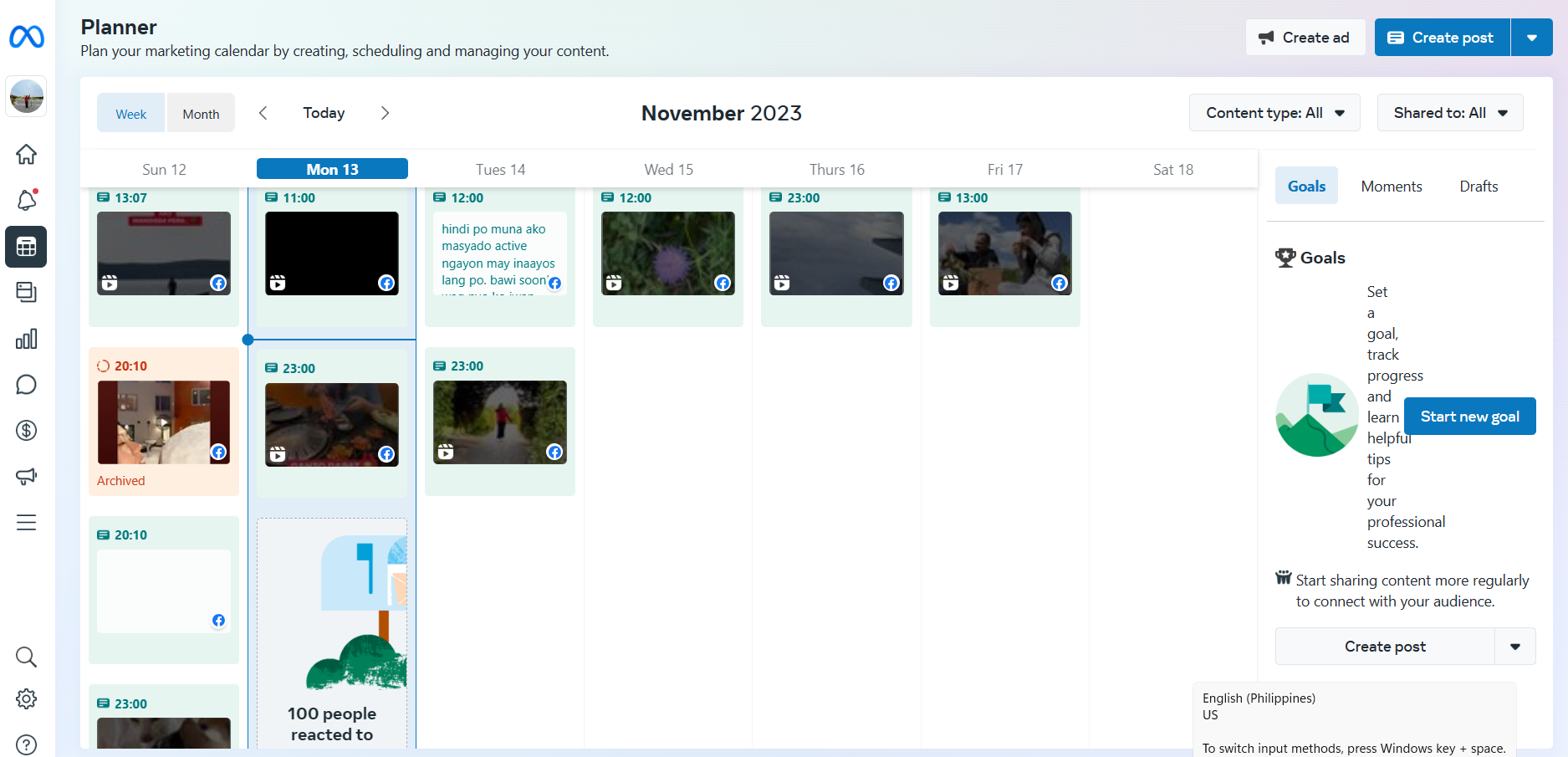Click English (Philippines) input language entry
The height and width of the screenshot is (757, 1568).
tap(1259, 698)
